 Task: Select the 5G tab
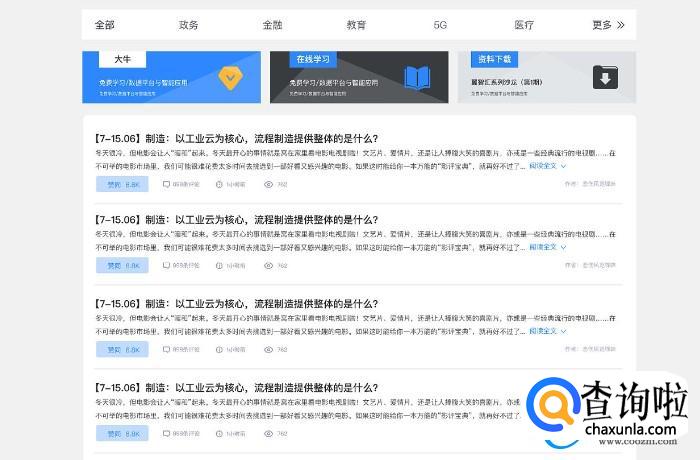[440, 25]
